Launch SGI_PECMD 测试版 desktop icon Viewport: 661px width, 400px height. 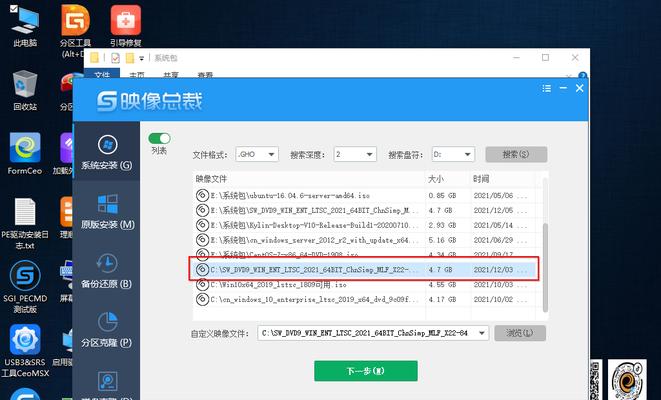25,287
